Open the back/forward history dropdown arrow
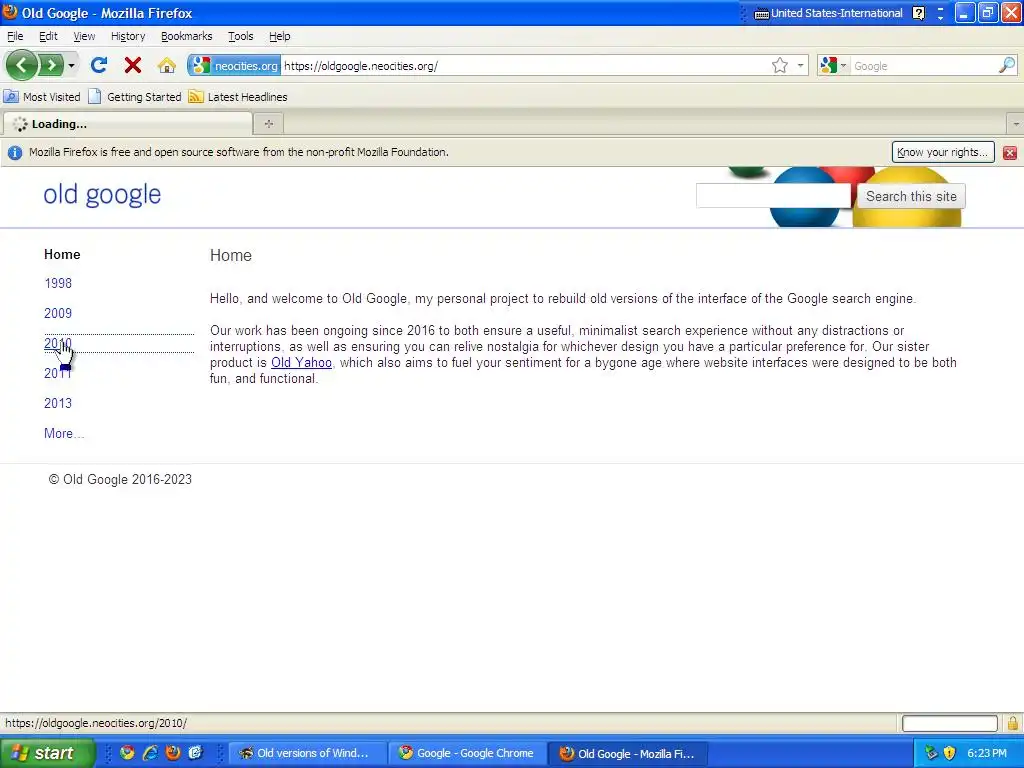 coord(71,65)
